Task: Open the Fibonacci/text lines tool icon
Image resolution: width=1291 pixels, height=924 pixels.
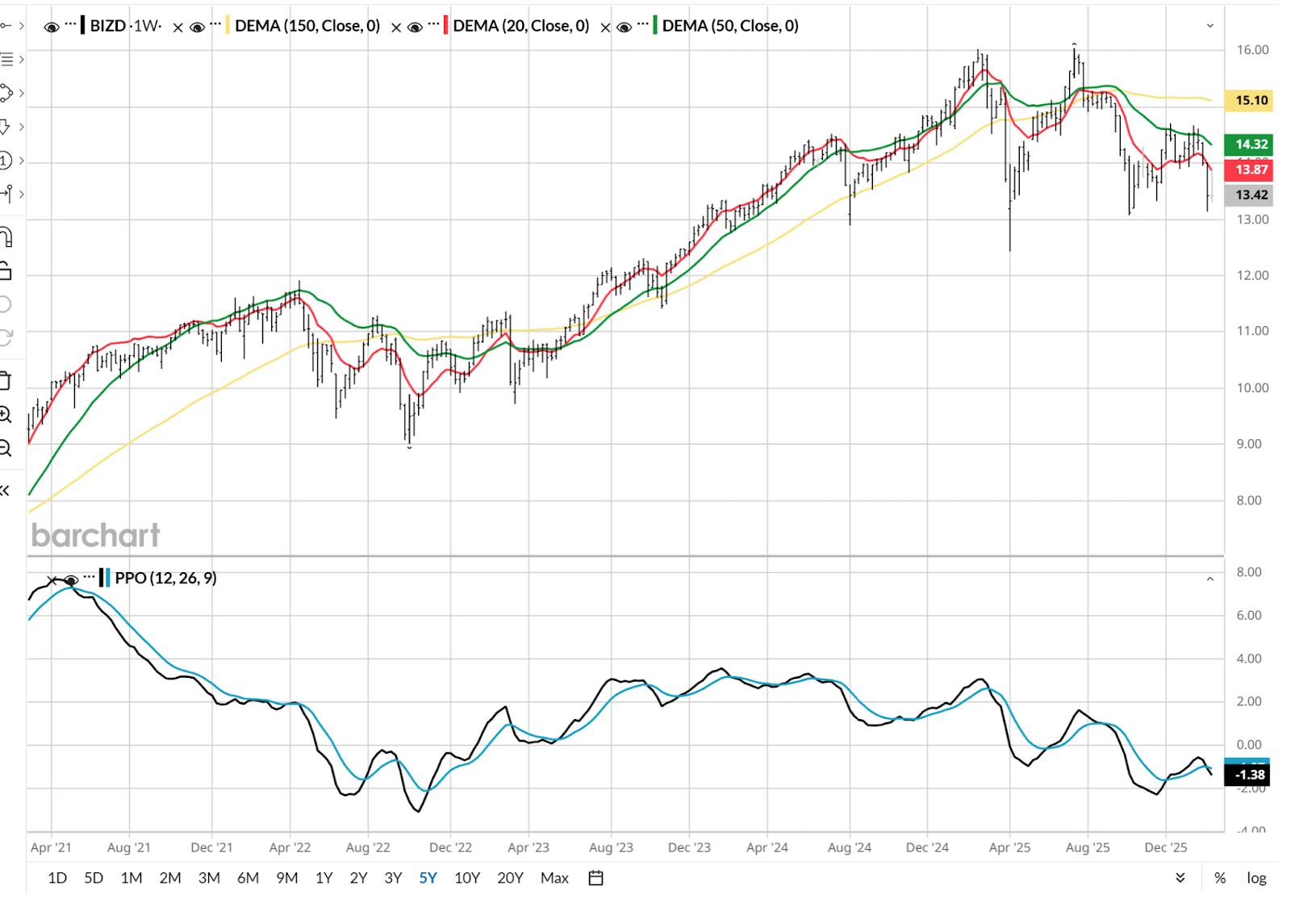Action: [x=6, y=59]
